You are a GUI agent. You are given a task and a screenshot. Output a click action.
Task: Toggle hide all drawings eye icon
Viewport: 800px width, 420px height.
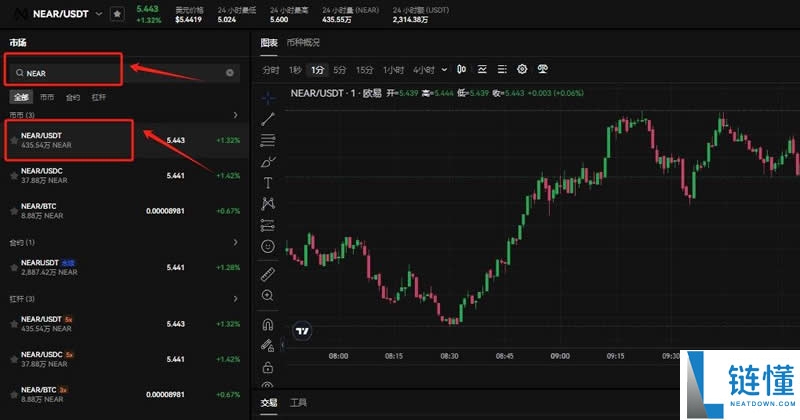click(268, 385)
